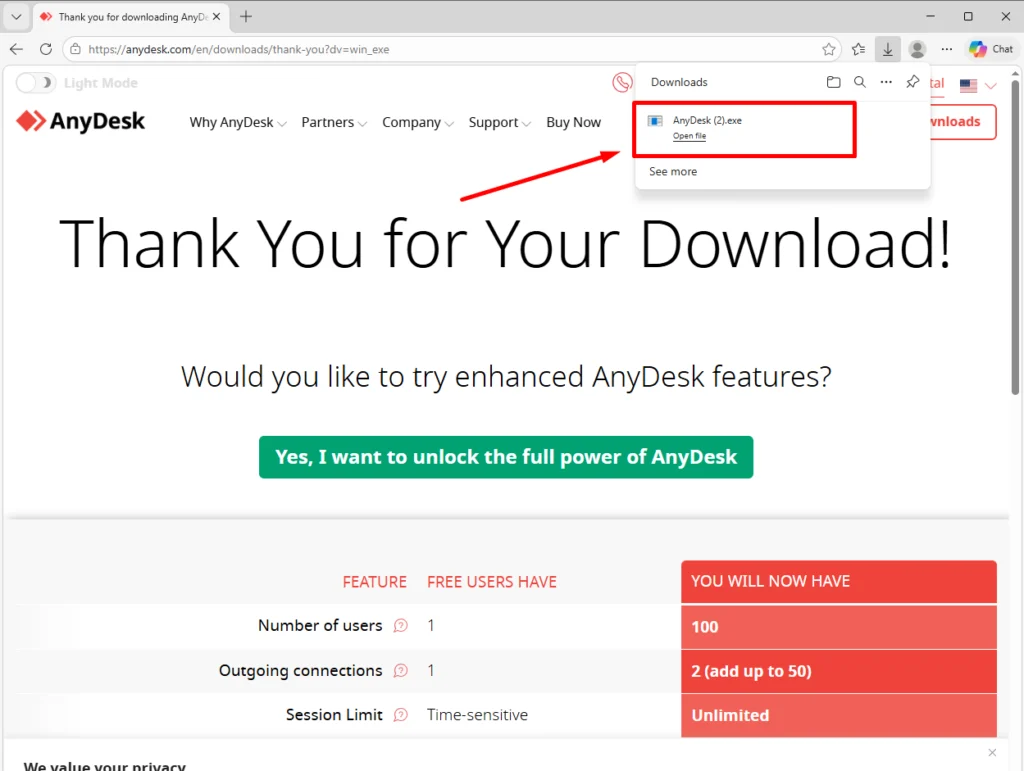This screenshot has width=1024, height=771.
Task: Close the privacy notice banner
Action: pyautogui.click(x=992, y=753)
